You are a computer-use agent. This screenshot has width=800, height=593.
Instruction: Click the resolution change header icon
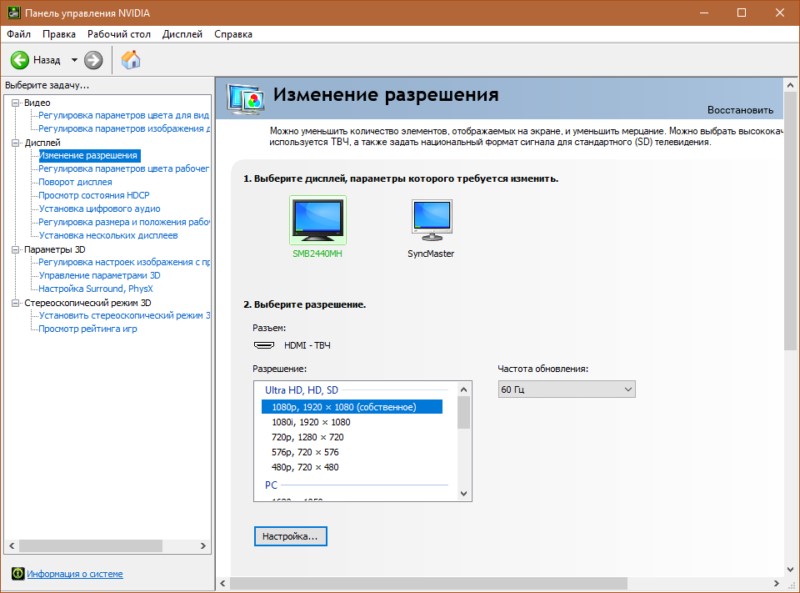coord(246,98)
